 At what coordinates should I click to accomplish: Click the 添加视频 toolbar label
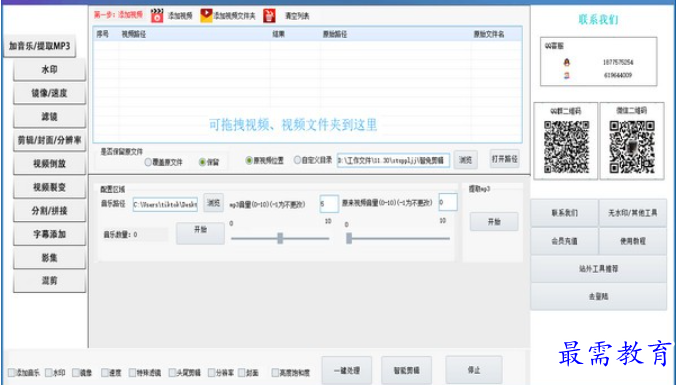click(180, 16)
